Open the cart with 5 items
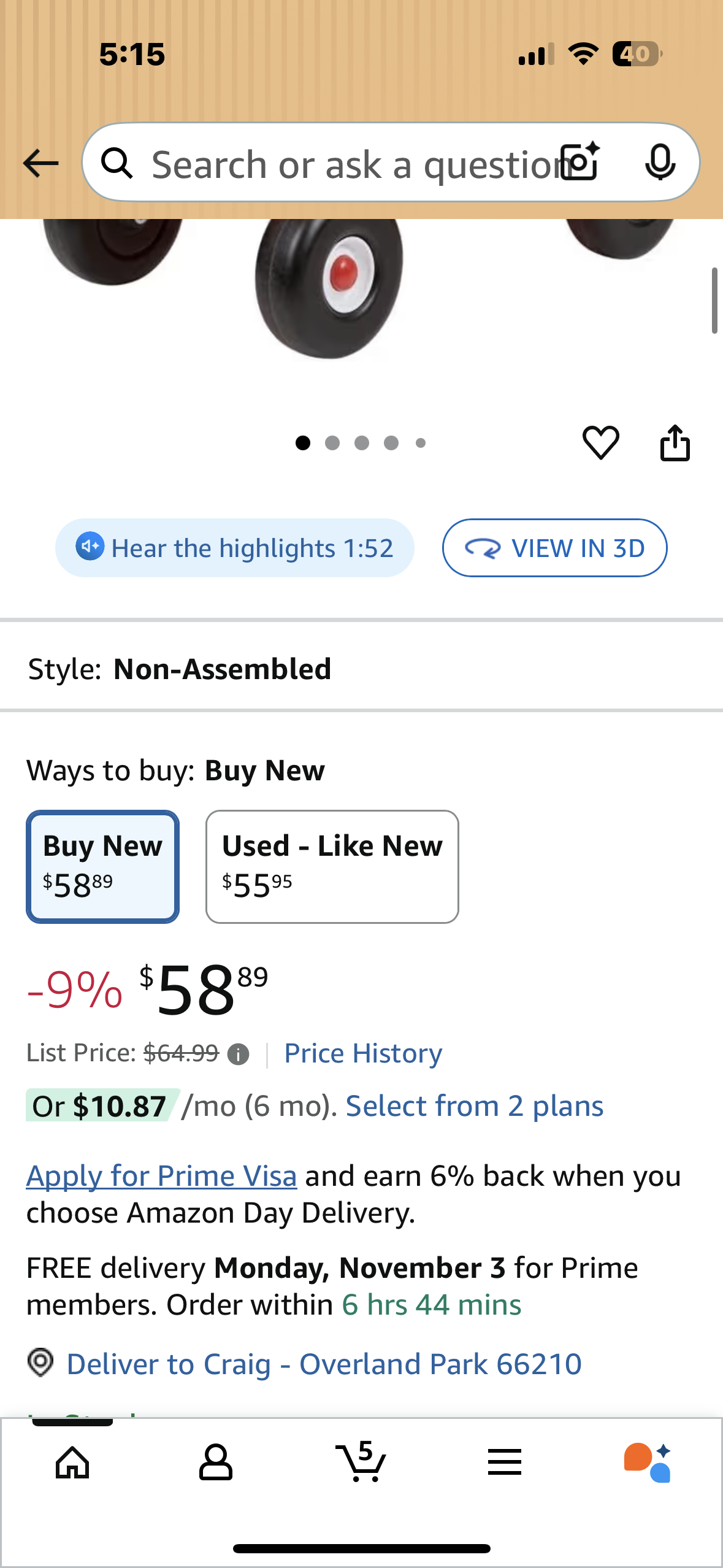723x1568 pixels. point(361,1462)
